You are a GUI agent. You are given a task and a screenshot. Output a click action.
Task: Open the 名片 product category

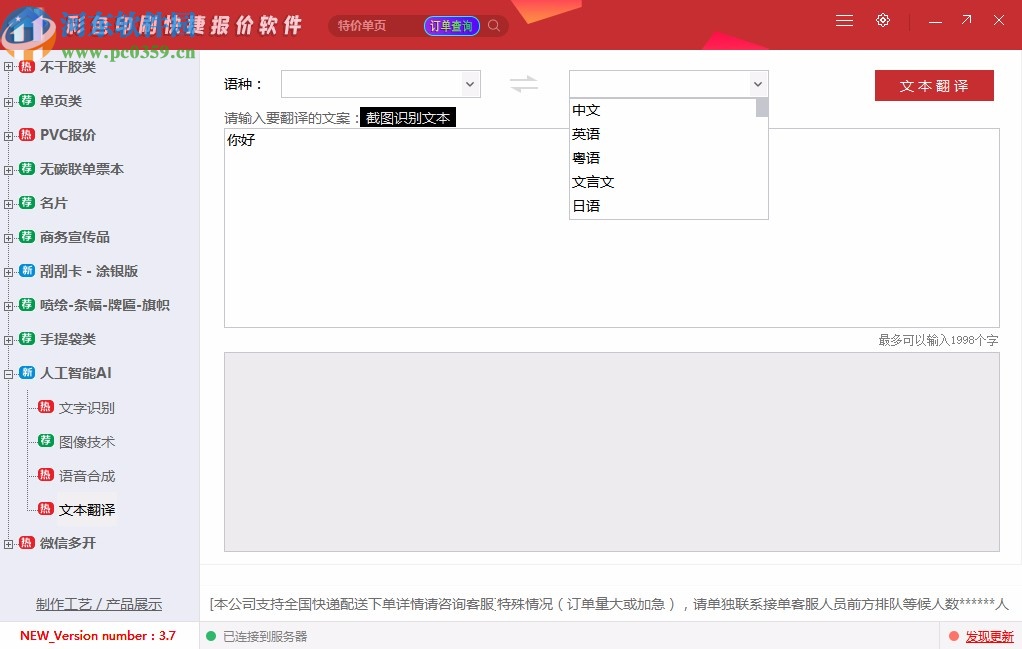click(x=55, y=202)
